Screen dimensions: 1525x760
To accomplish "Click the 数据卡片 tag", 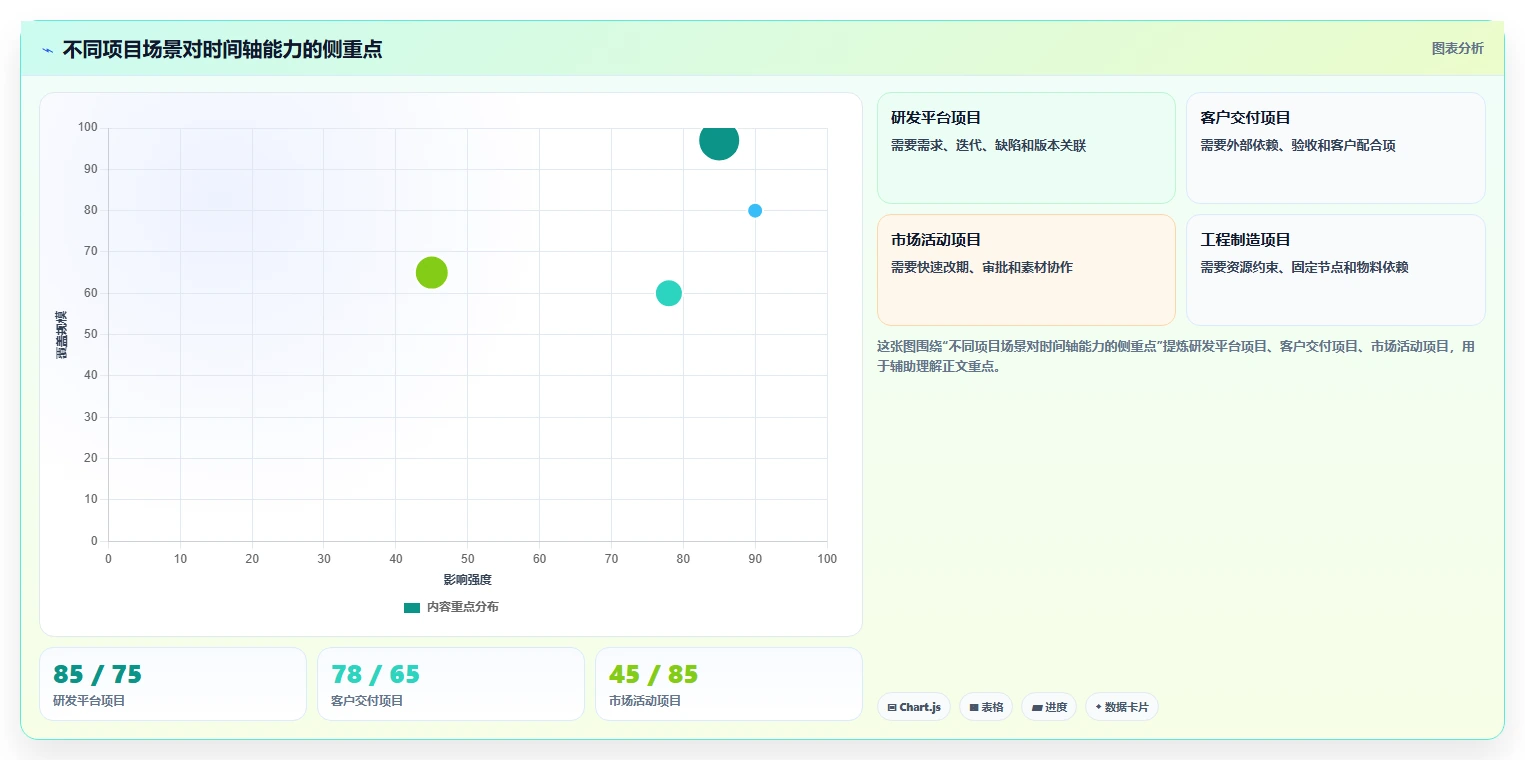I will click(x=1122, y=707).
